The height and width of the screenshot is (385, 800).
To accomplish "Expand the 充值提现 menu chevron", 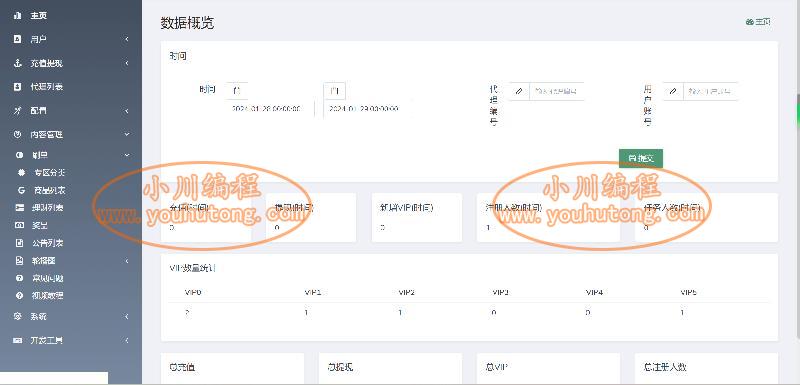I will [127, 63].
